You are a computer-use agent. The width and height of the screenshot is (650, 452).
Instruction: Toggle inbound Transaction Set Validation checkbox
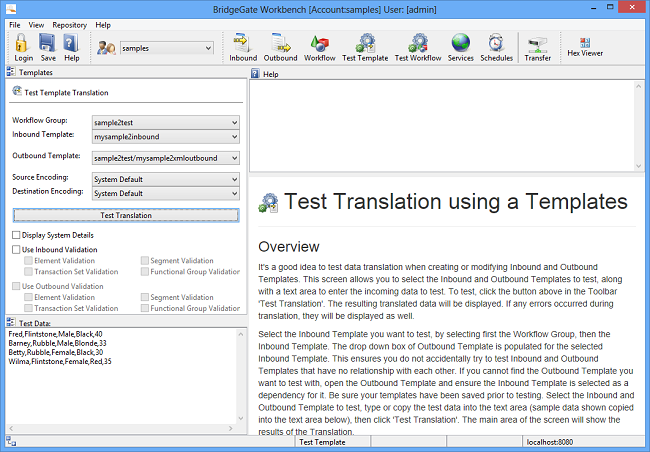coord(28,272)
